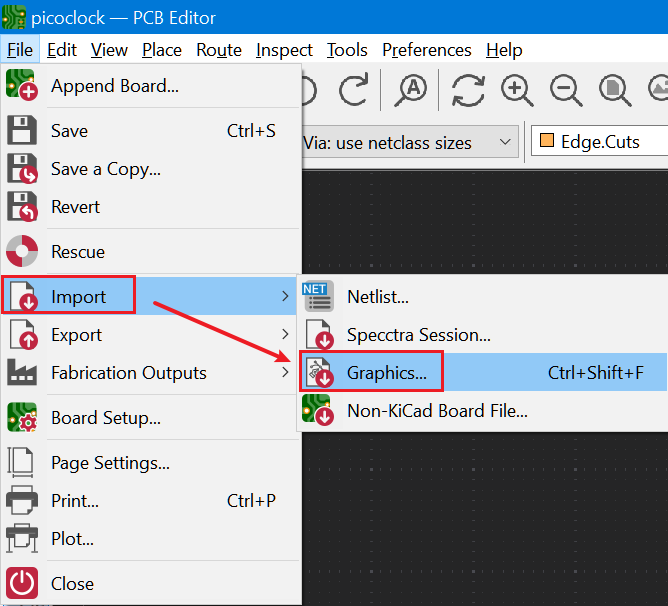Screen dimensions: 668x606
Task: Click the Fabrication Outputs factory icon
Action: [x=22, y=372]
